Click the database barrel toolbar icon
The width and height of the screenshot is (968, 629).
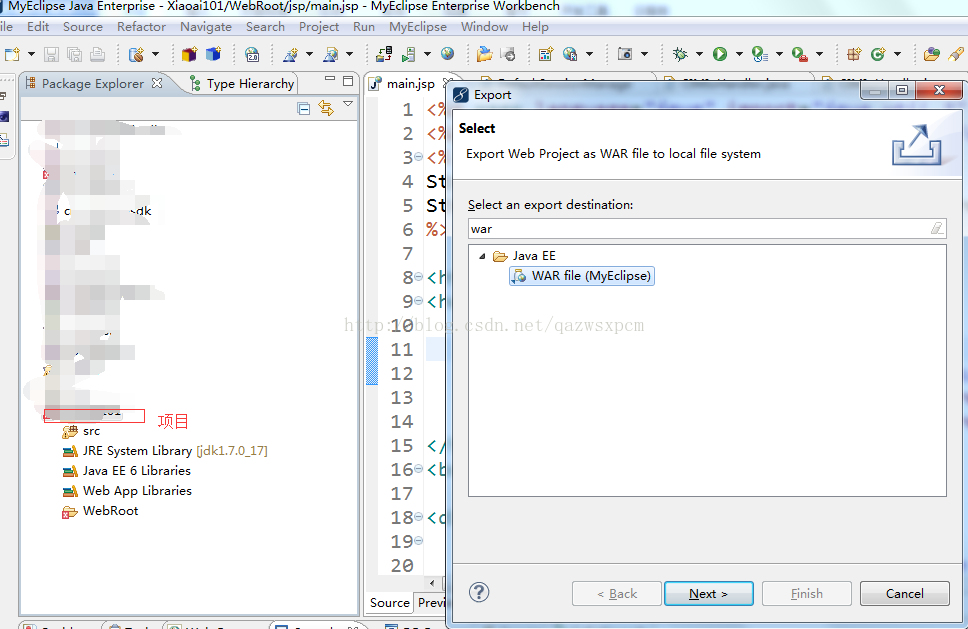pos(136,54)
